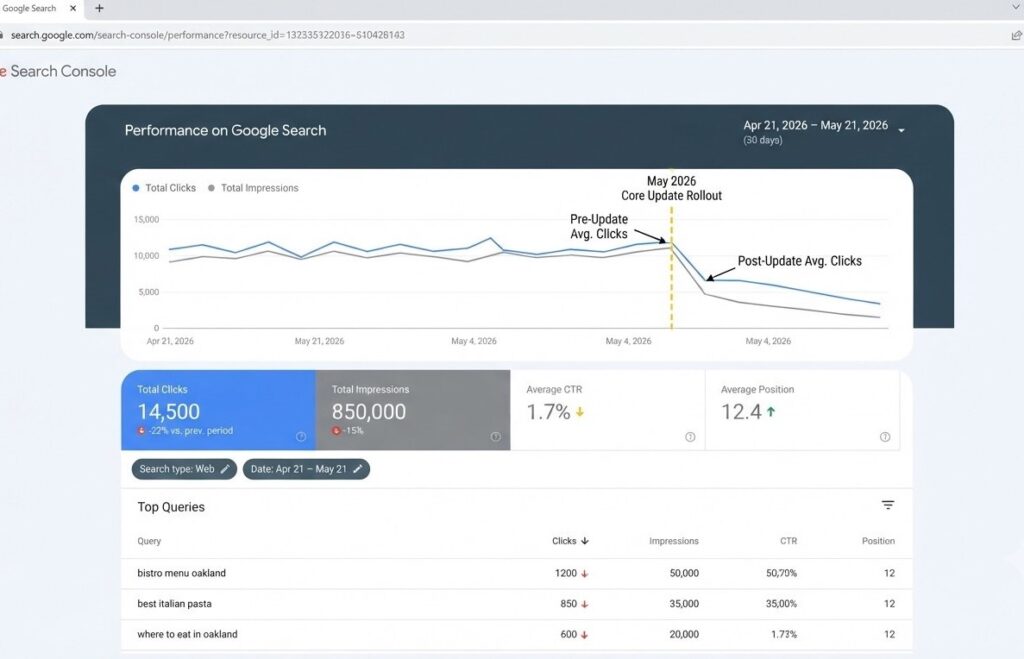Click the Top Queries heading

click(171, 507)
